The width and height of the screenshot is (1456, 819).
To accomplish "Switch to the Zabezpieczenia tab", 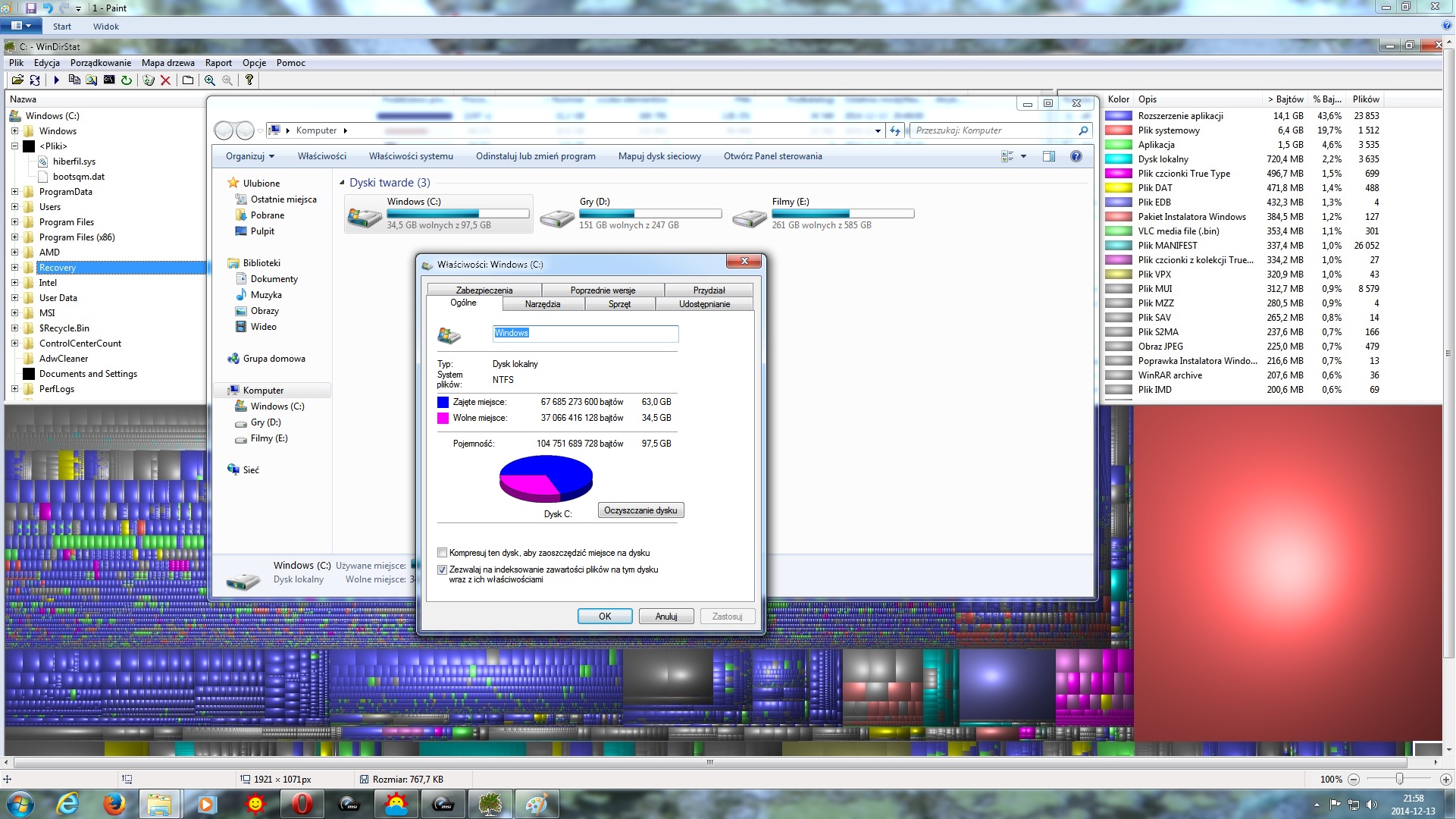I will (484, 290).
